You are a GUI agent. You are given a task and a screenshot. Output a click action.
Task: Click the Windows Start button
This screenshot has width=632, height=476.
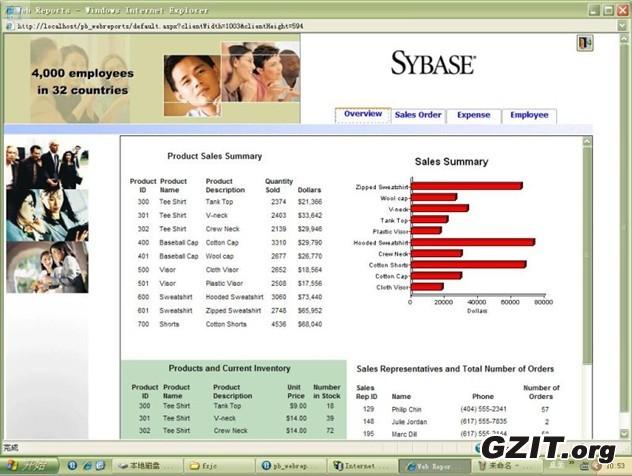coord(29,466)
